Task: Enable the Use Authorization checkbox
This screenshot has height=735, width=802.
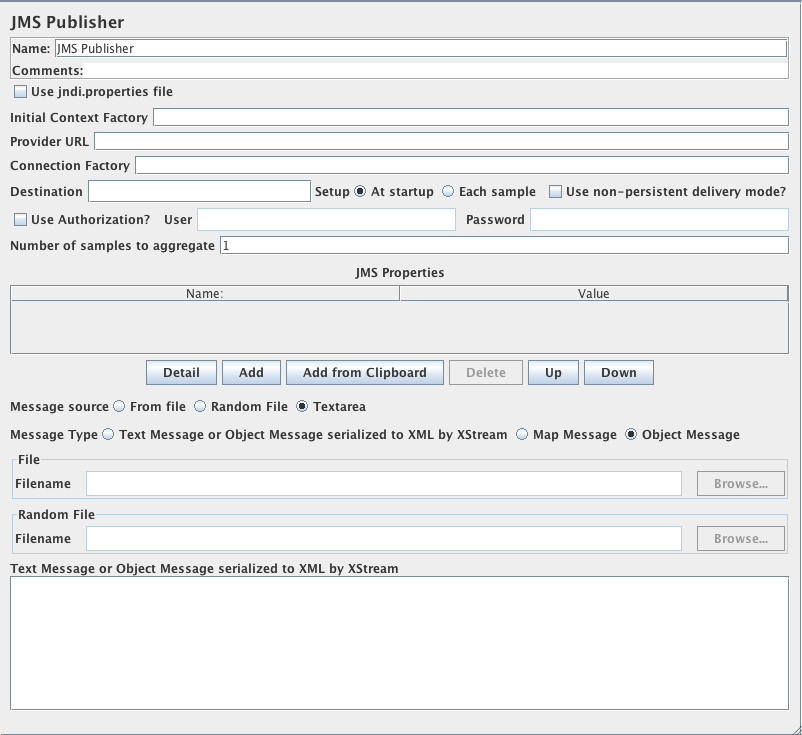Action: [20, 220]
